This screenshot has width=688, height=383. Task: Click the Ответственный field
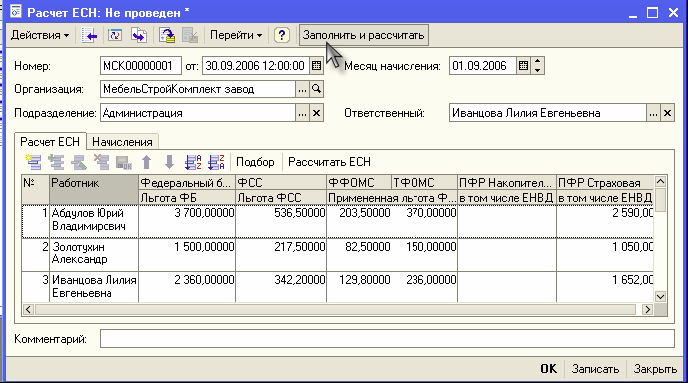click(x=548, y=113)
